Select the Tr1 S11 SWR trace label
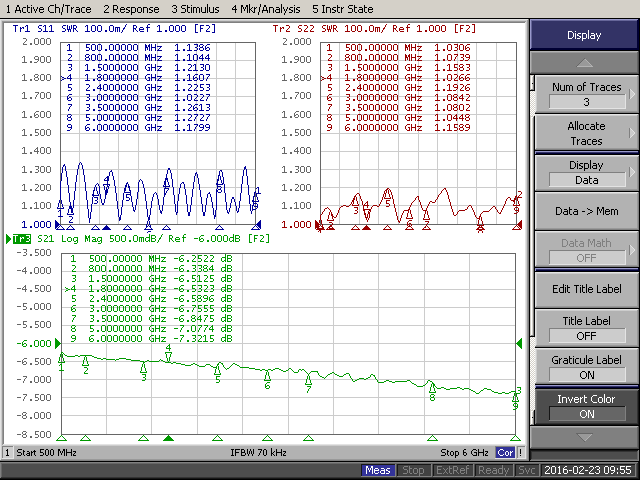Image resolution: width=640 pixels, height=480 pixels. pyautogui.click(x=114, y=29)
